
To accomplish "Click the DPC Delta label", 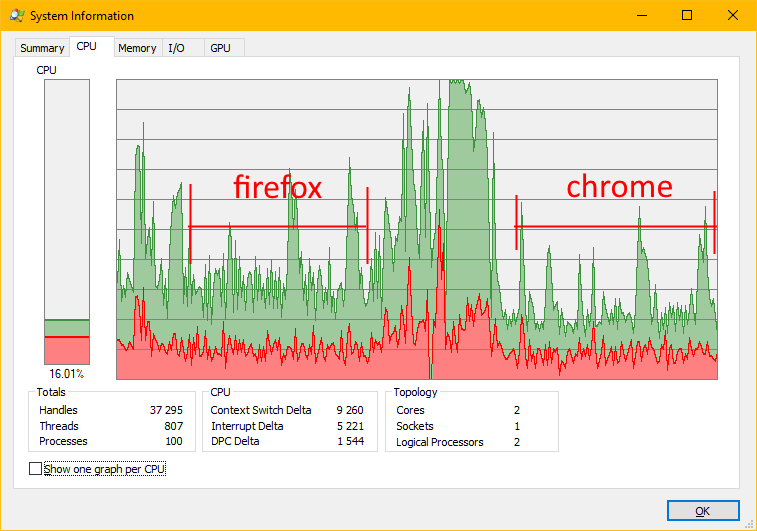I will pos(235,441).
